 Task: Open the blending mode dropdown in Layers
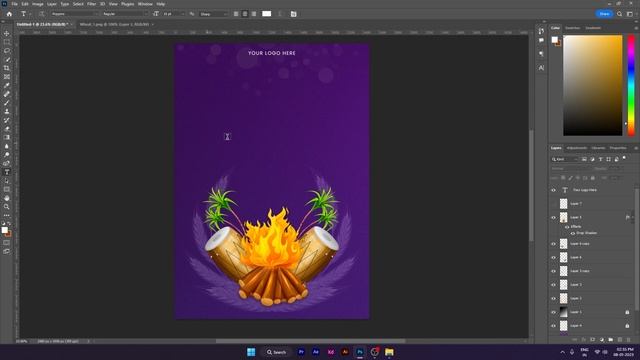(570, 169)
